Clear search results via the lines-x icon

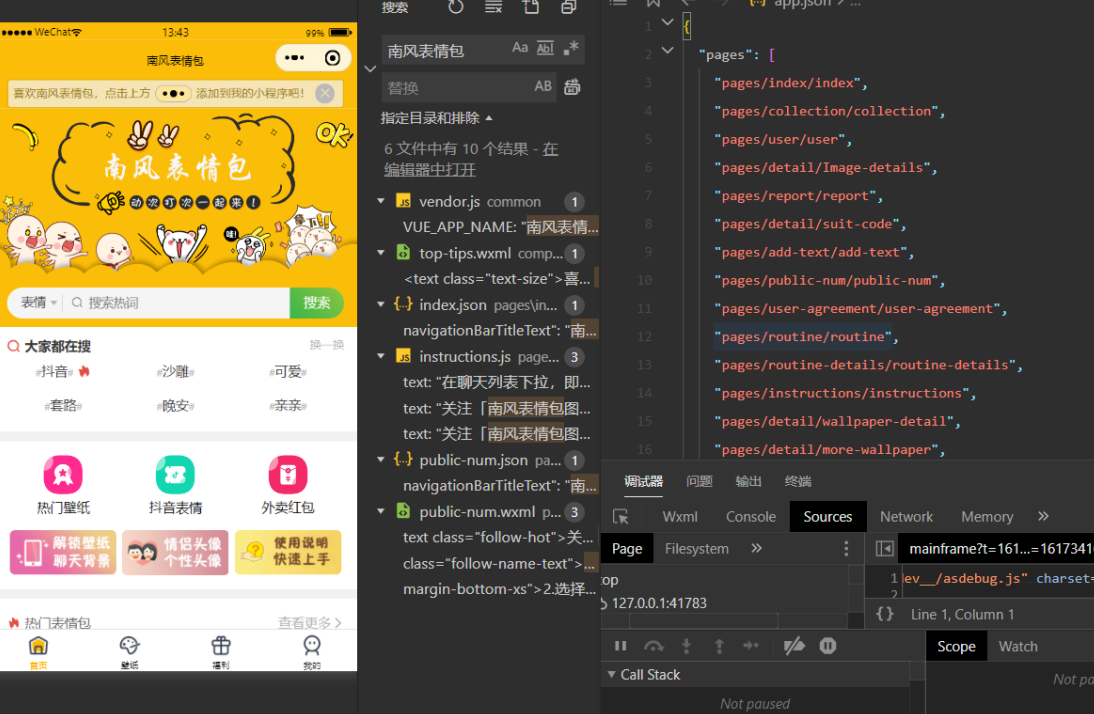point(493,7)
